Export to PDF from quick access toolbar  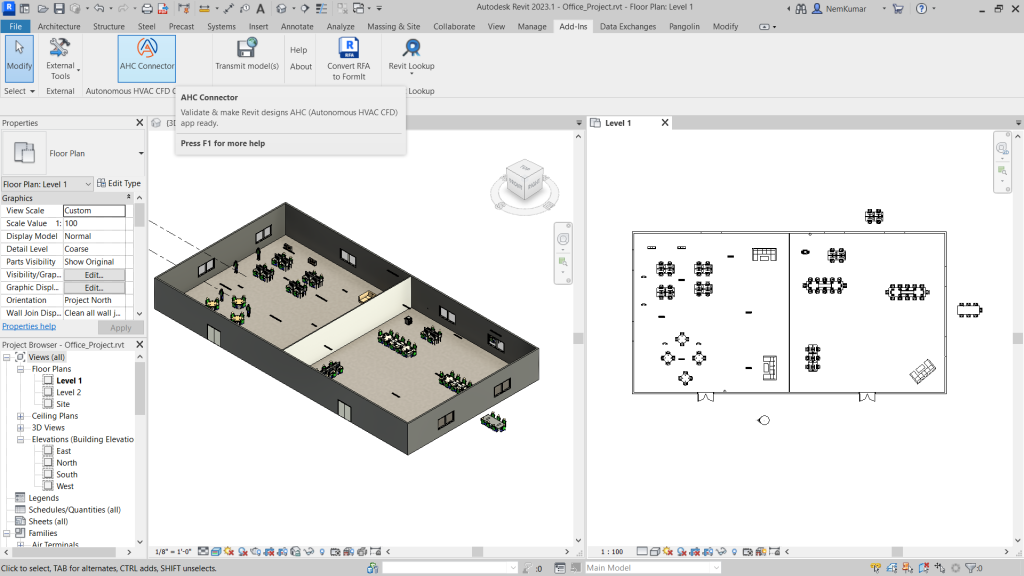[x=163, y=8]
